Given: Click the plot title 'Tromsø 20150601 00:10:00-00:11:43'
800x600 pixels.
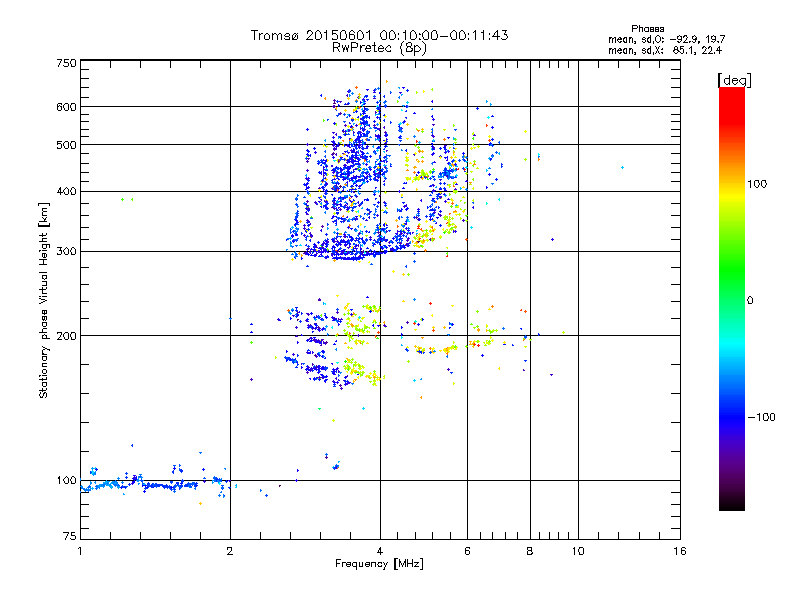Looking at the screenshot, I should (379, 35).
